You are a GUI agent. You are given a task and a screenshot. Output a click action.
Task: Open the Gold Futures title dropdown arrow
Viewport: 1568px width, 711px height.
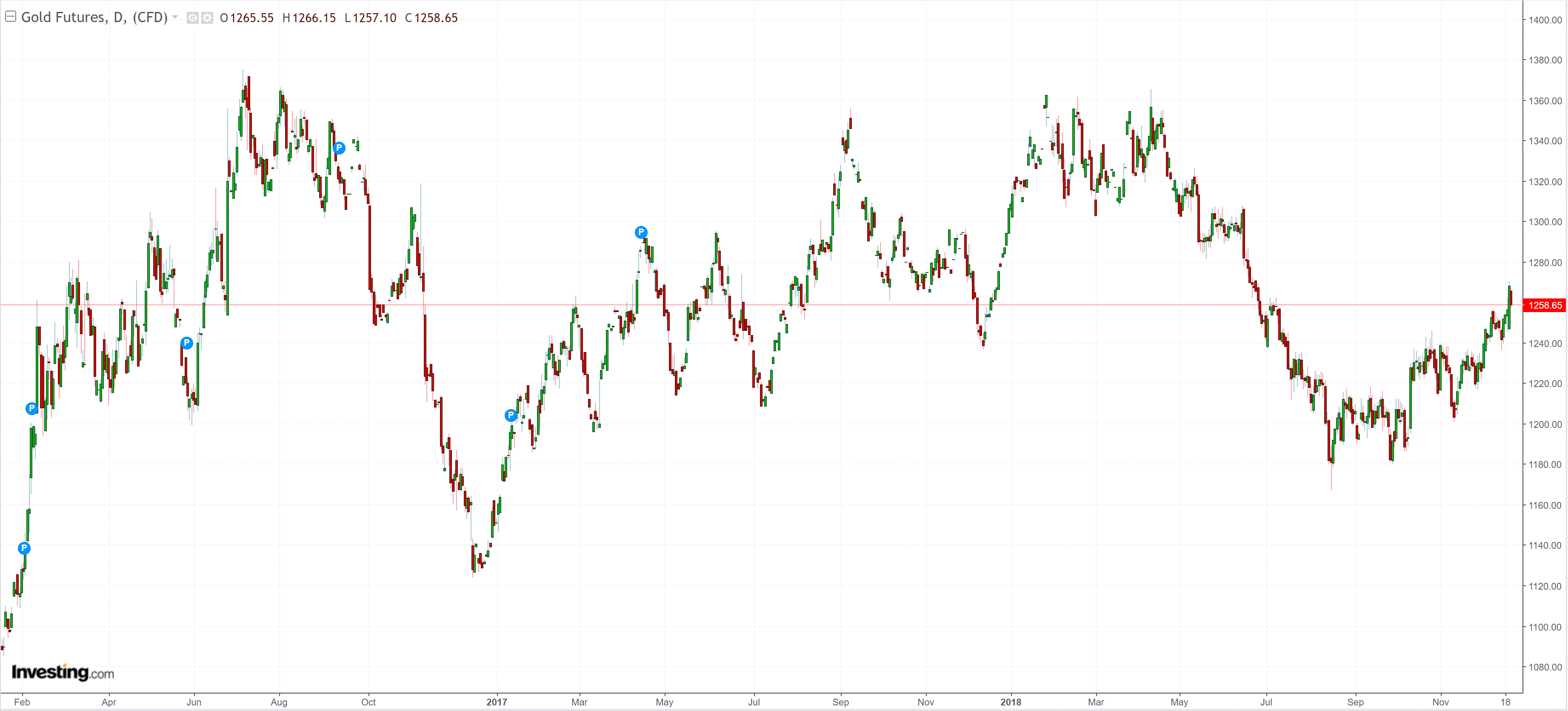[175, 17]
